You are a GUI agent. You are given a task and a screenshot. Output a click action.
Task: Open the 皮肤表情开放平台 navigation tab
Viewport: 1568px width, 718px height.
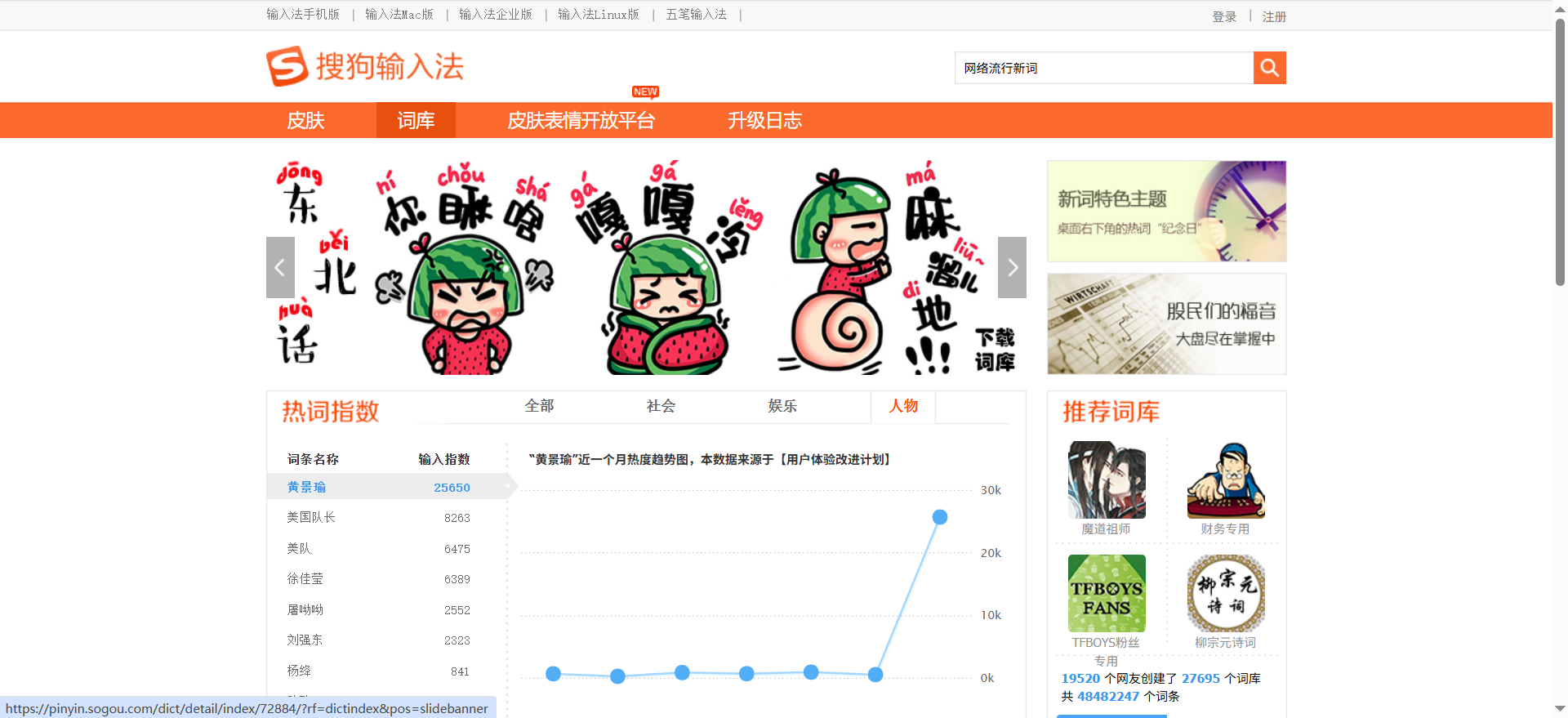coord(581,120)
